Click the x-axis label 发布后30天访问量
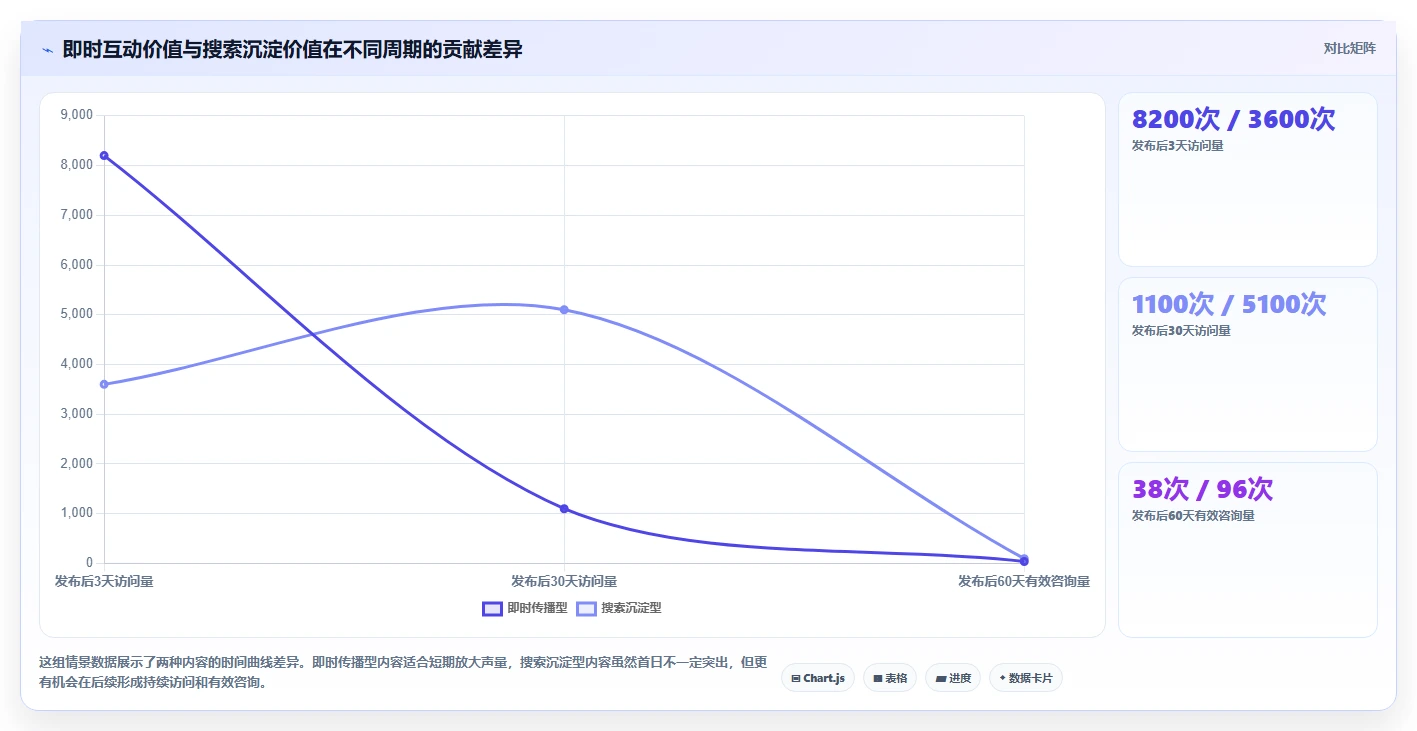The width and height of the screenshot is (1417, 731). (x=564, y=581)
